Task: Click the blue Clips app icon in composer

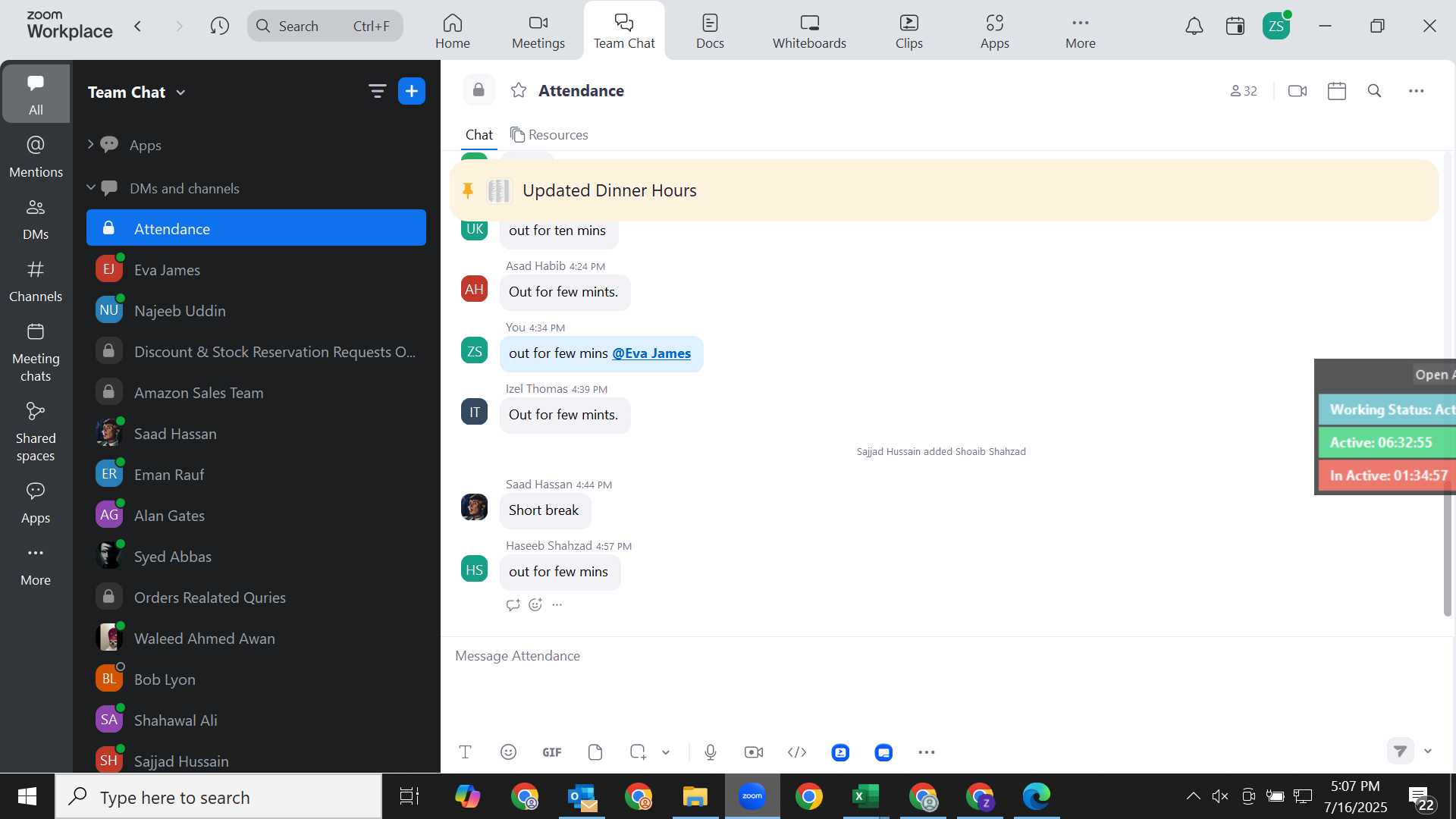Action: (x=840, y=752)
